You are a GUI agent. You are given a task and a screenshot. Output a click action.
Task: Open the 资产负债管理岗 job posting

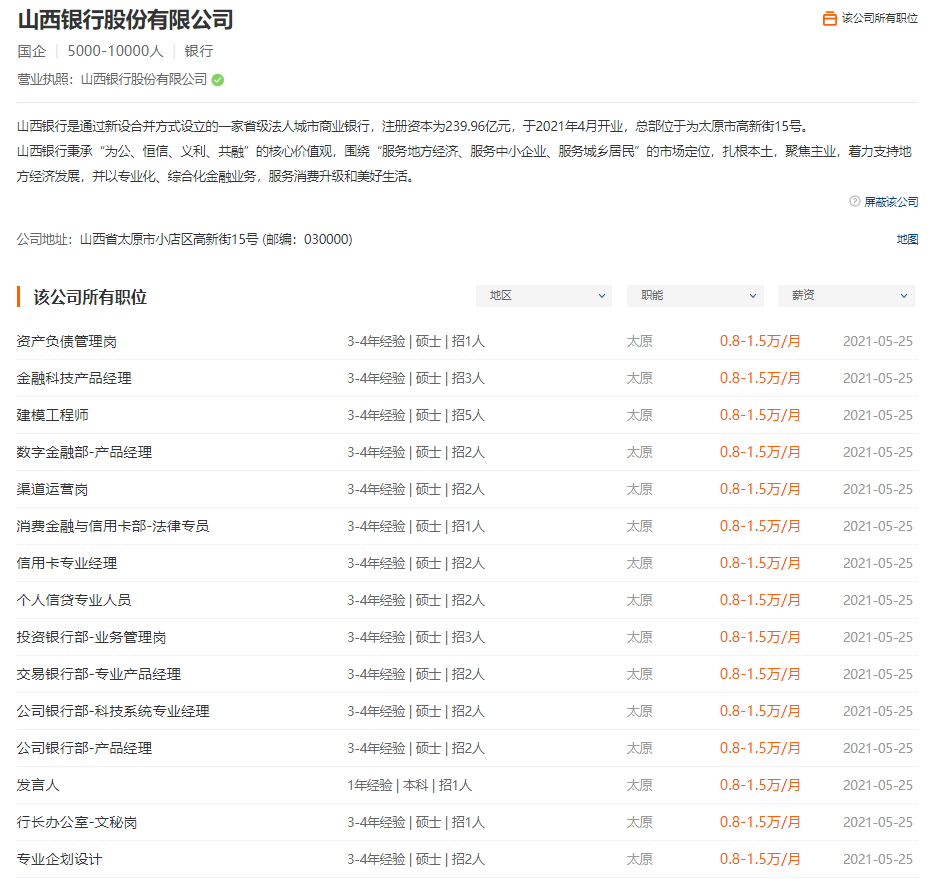(67, 342)
